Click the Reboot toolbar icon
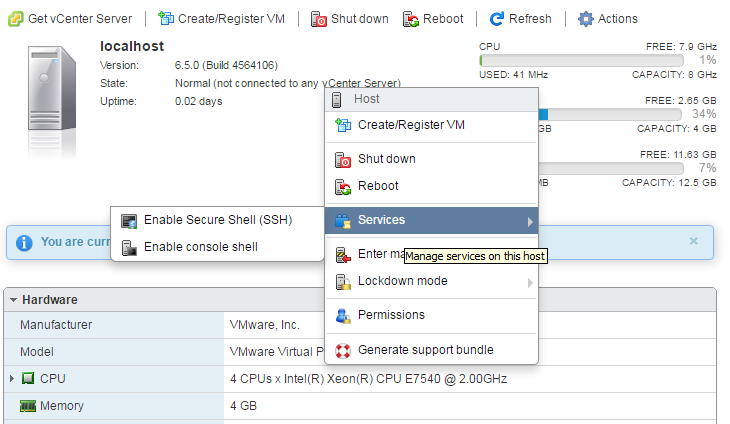The image size is (730, 424). (x=411, y=19)
